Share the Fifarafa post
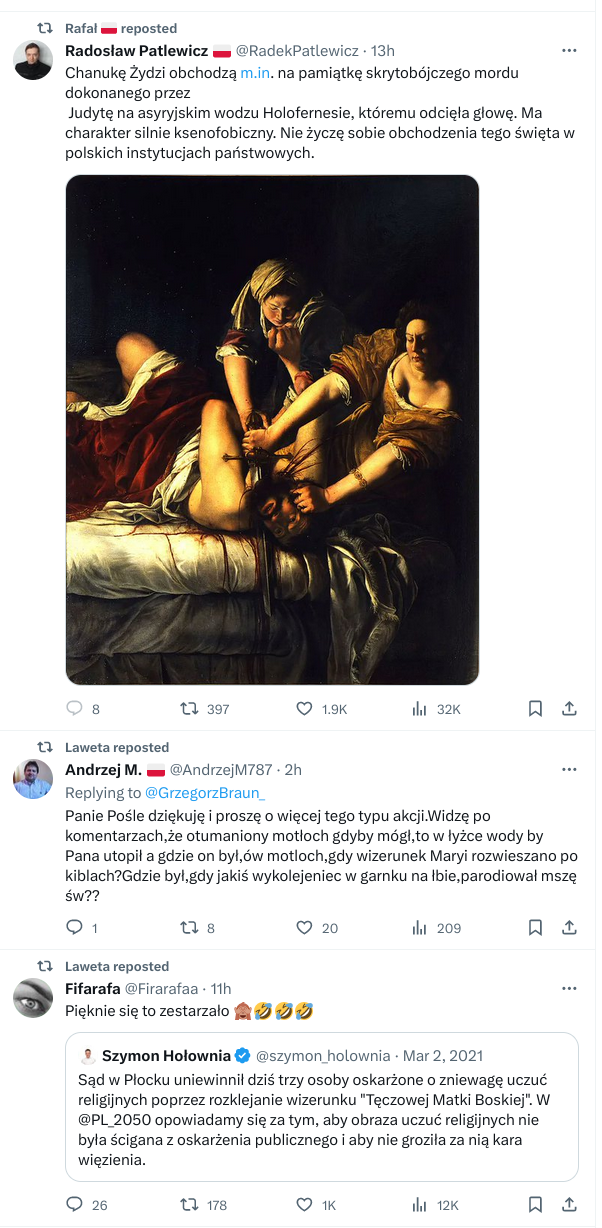Image resolution: width=602 pixels, height=1228 pixels. pyautogui.click(x=569, y=1205)
